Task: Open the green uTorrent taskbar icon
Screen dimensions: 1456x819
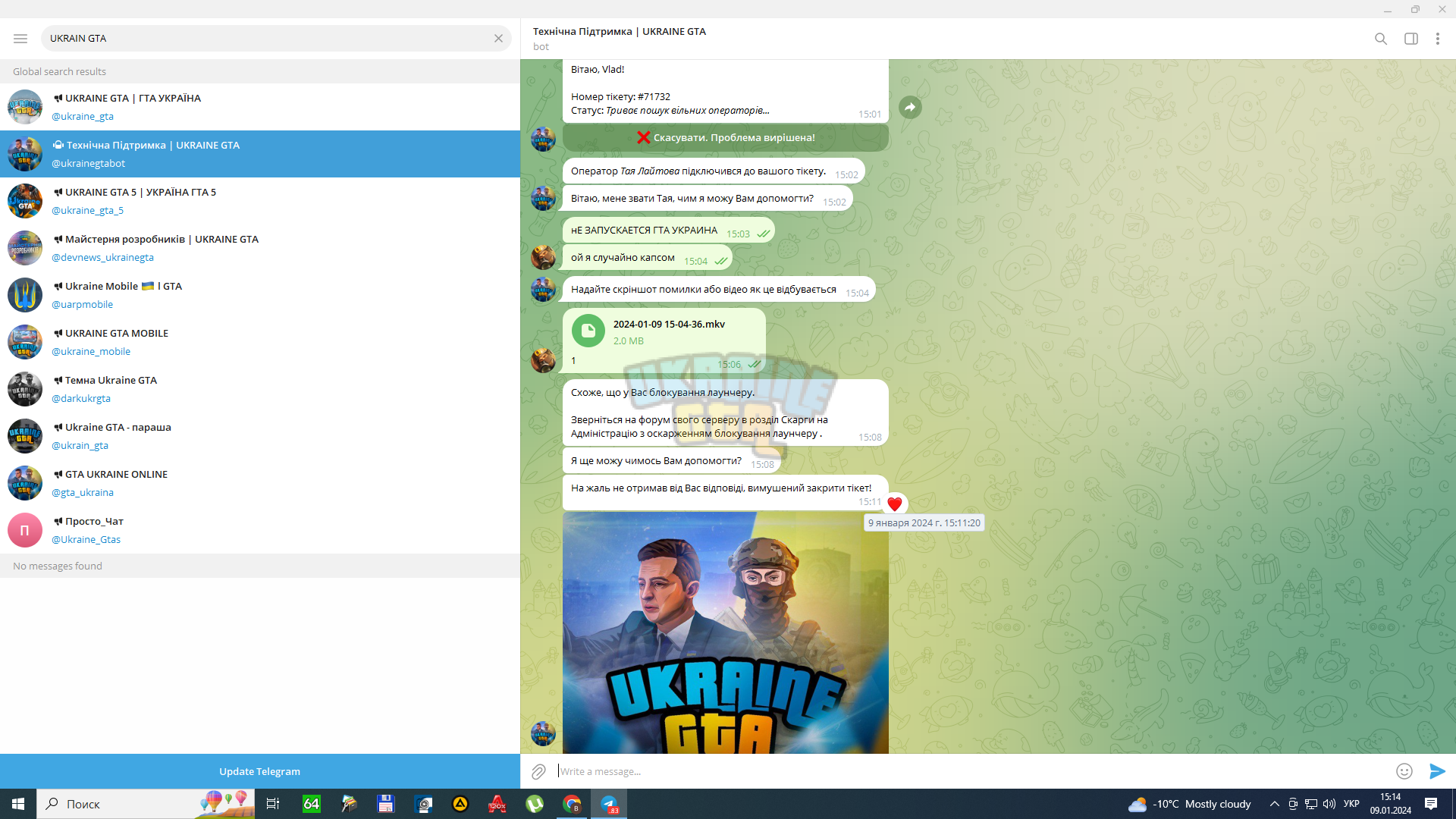Action: (x=535, y=804)
